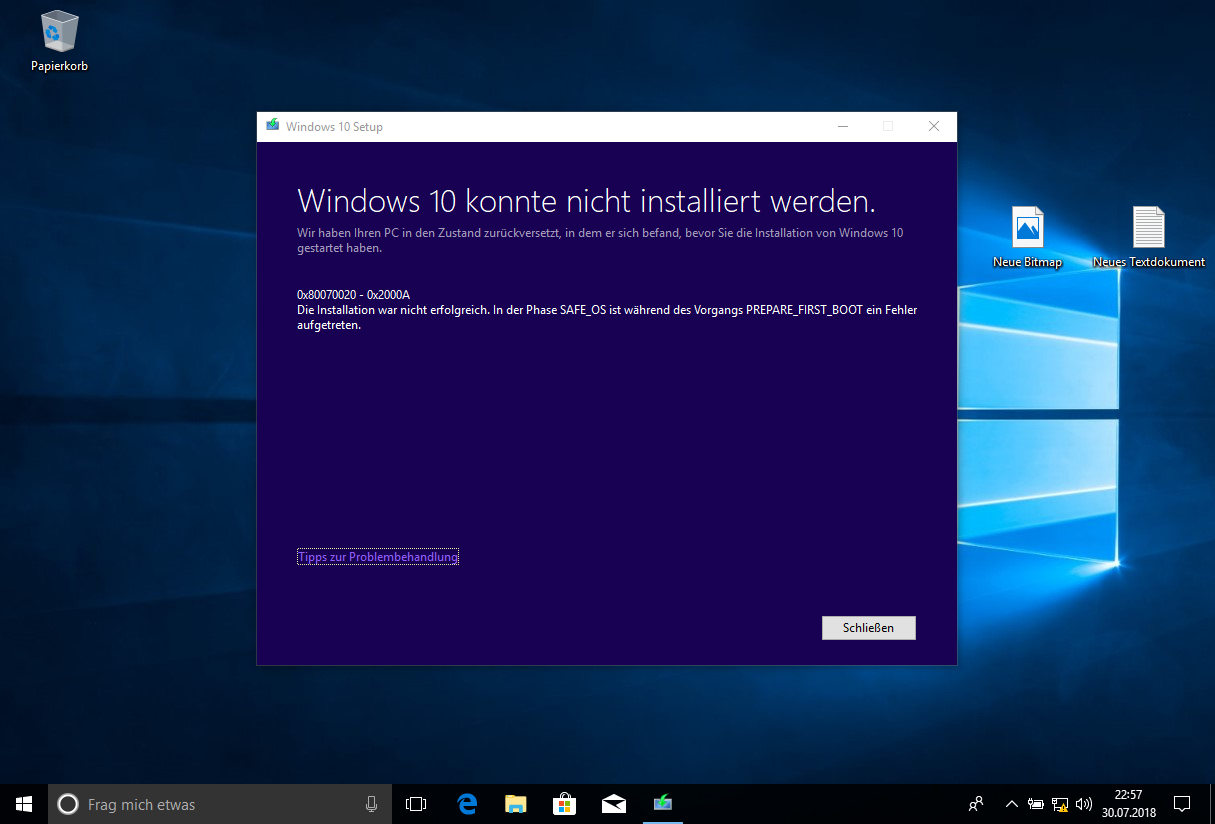The width and height of the screenshot is (1215, 824).
Task: Select the Neue Bitmap desktop file
Action: [x=1027, y=237]
